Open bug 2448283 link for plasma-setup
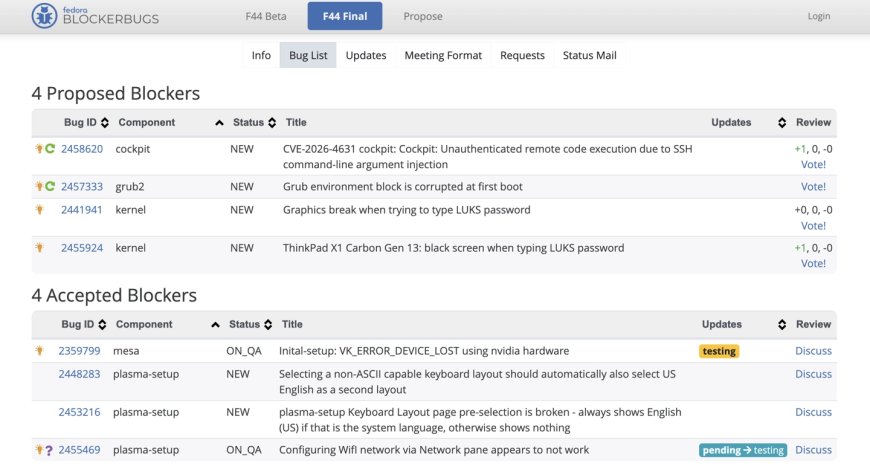Screen dimensions: 870x472 pyautogui.click(x=79, y=374)
